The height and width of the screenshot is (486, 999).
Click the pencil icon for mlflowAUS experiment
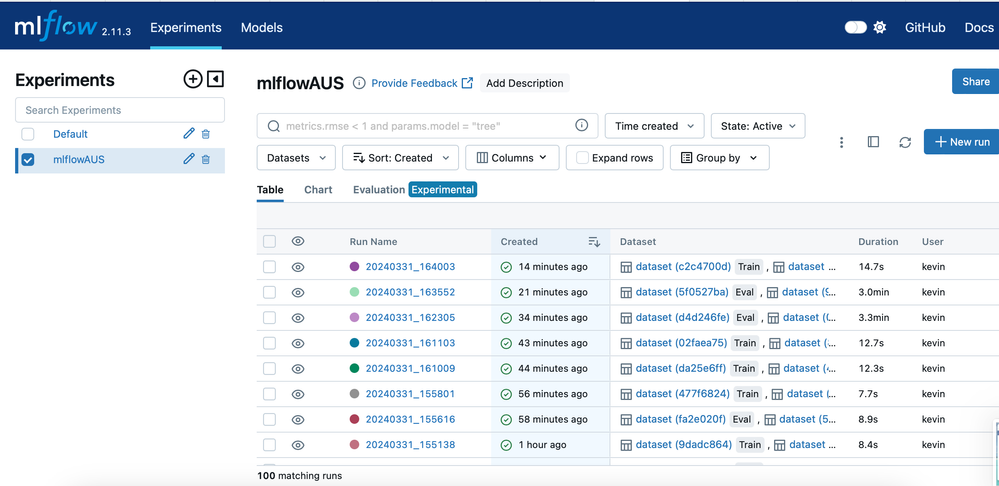point(189,159)
